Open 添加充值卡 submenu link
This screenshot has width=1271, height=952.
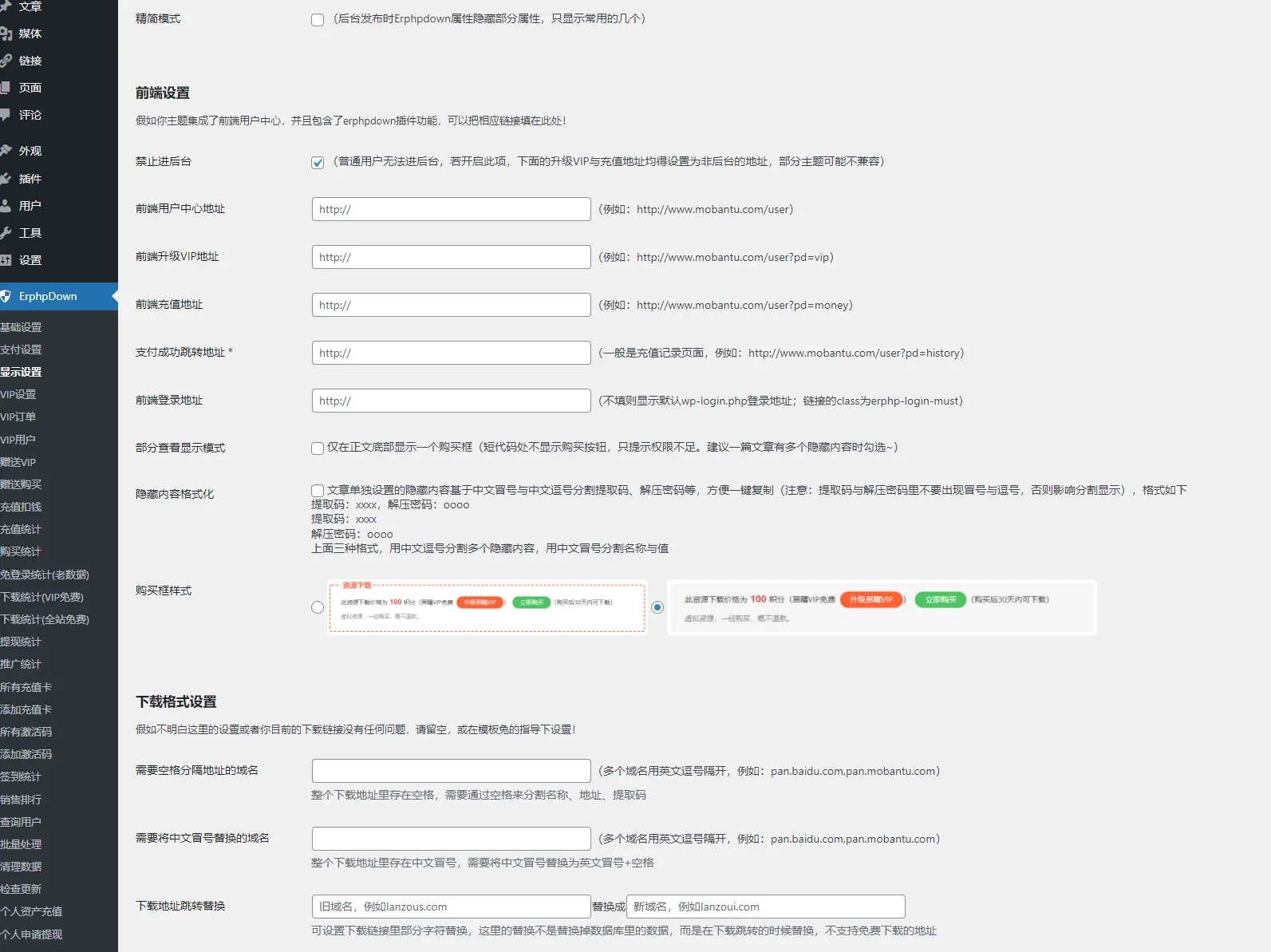coord(26,709)
